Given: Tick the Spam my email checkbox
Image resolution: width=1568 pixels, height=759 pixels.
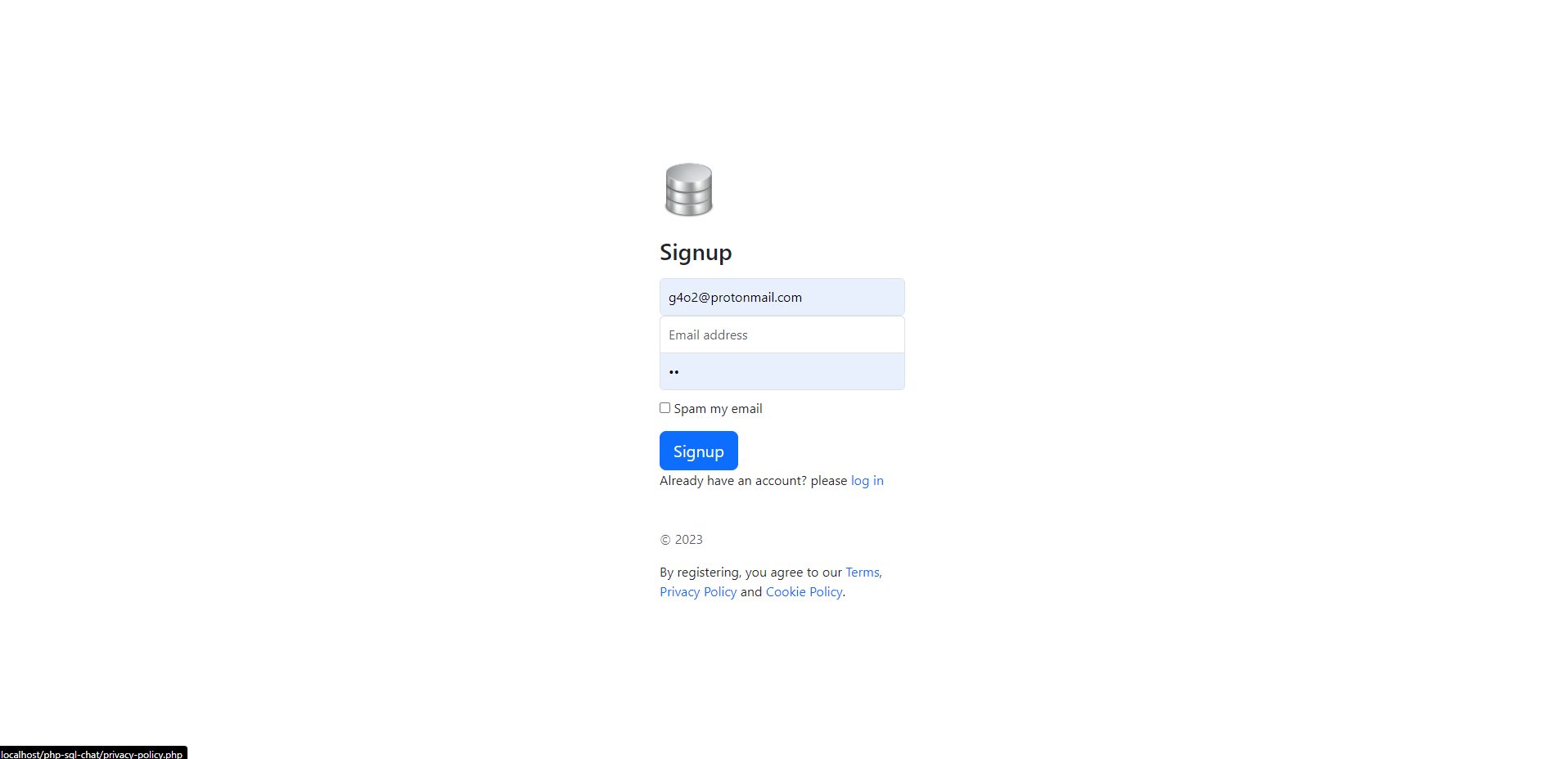Looking at the screenshot, I should coord(665,408).
